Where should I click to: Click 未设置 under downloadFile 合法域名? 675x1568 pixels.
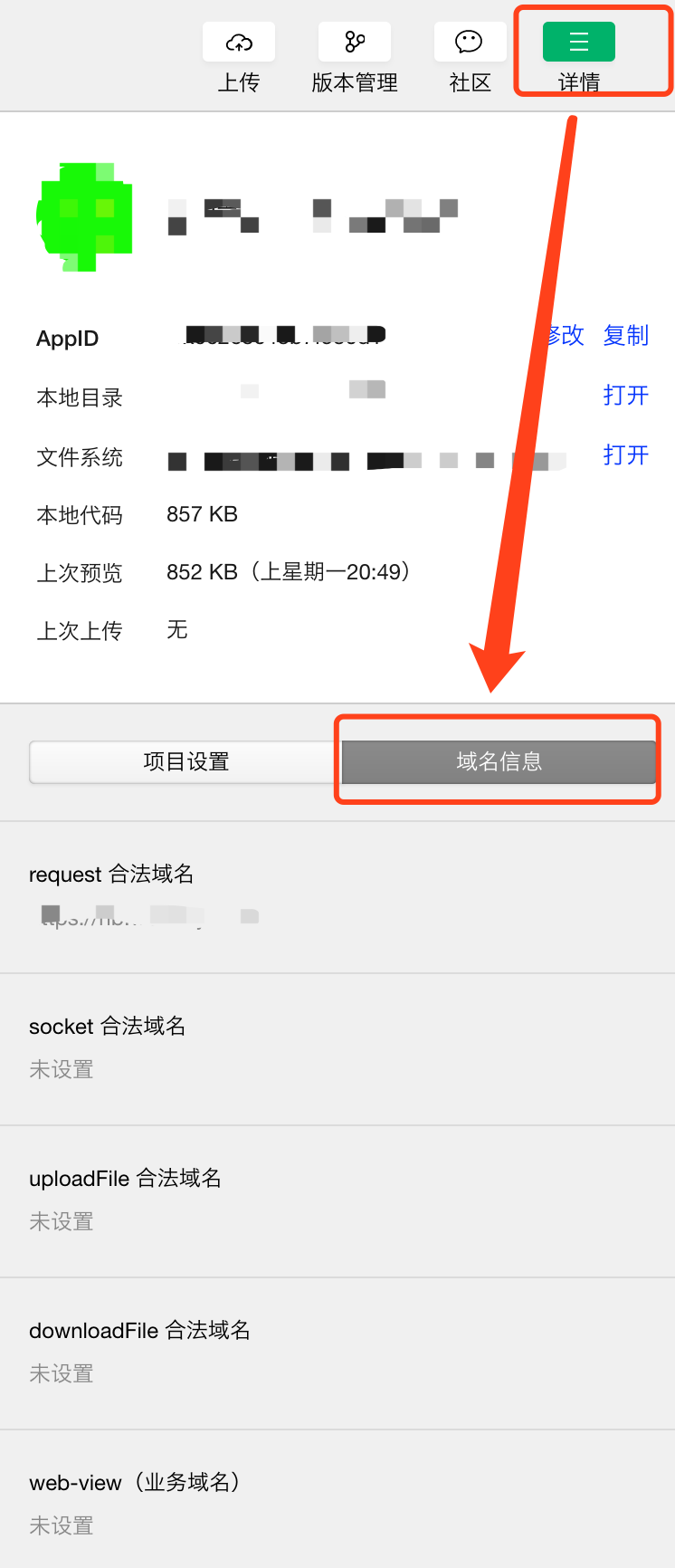click(x=62, y=1373)
